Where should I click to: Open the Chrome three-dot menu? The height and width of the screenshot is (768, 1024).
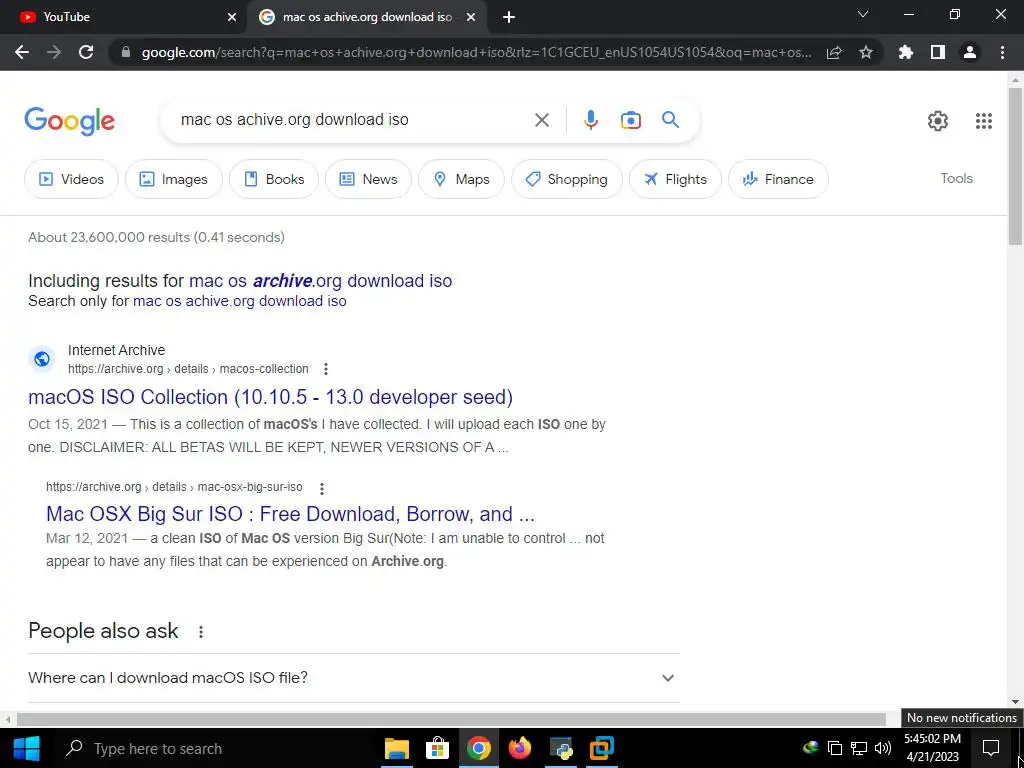pos(1002,52)
